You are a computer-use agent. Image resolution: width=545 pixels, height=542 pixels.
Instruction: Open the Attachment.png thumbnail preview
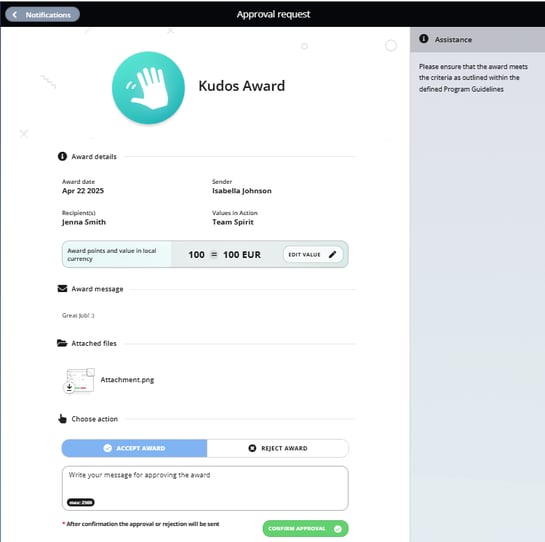(x=81, y=380)
